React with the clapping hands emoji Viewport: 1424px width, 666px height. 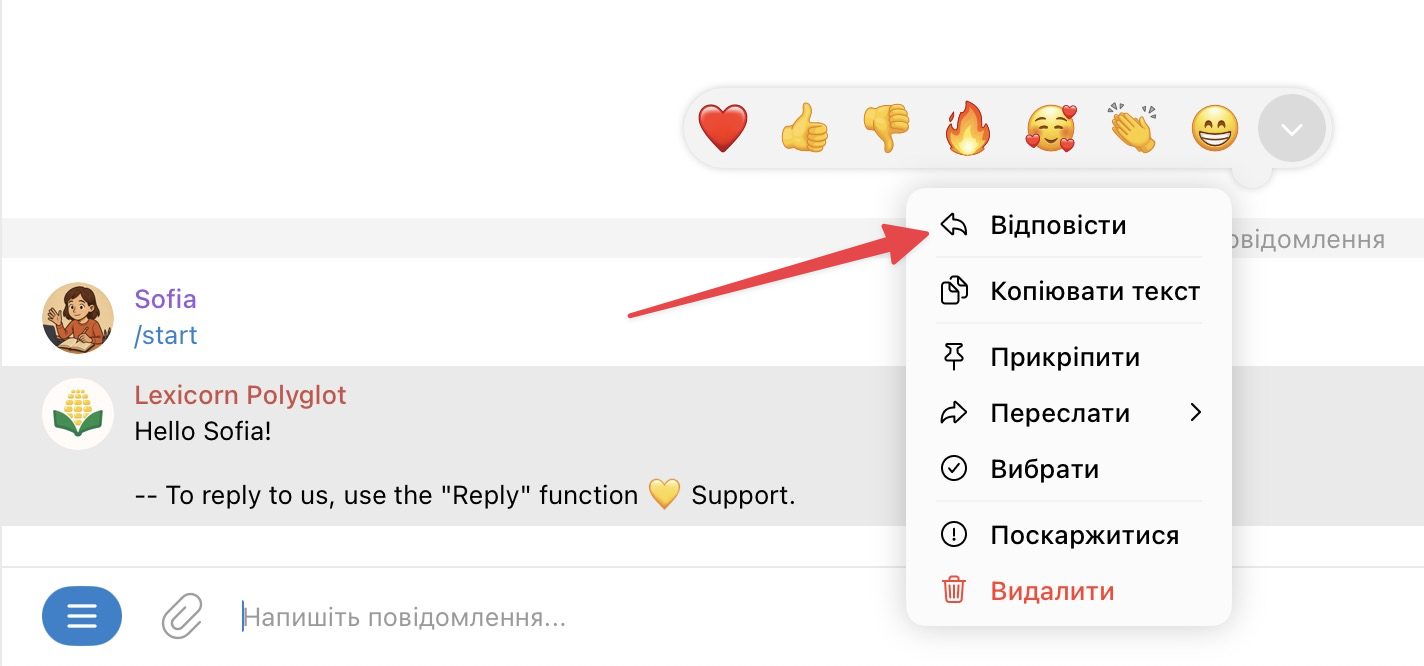[x=1132, y=130]
